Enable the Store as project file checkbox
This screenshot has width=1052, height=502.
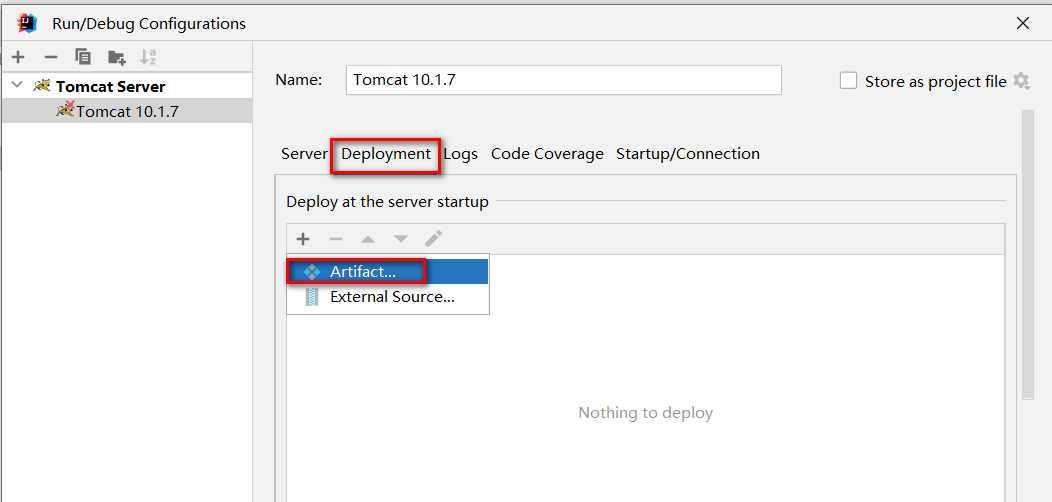click(x=849, y=81)
